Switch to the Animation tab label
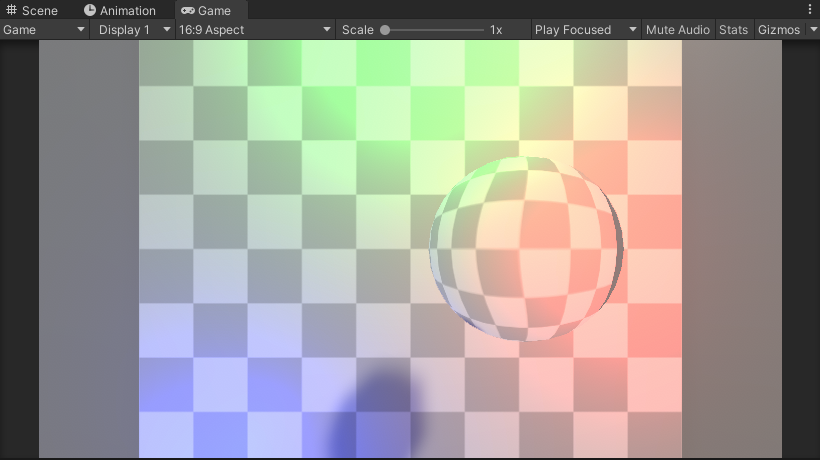Viewport: 820px width, 460px height. click(128, 10)
